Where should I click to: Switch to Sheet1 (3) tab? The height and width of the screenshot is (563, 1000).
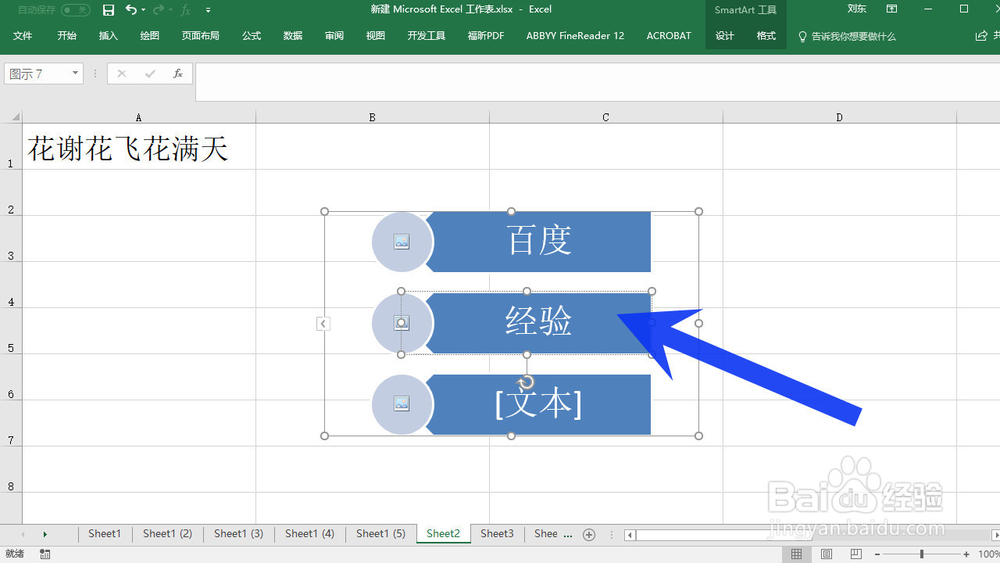(239, 534)
